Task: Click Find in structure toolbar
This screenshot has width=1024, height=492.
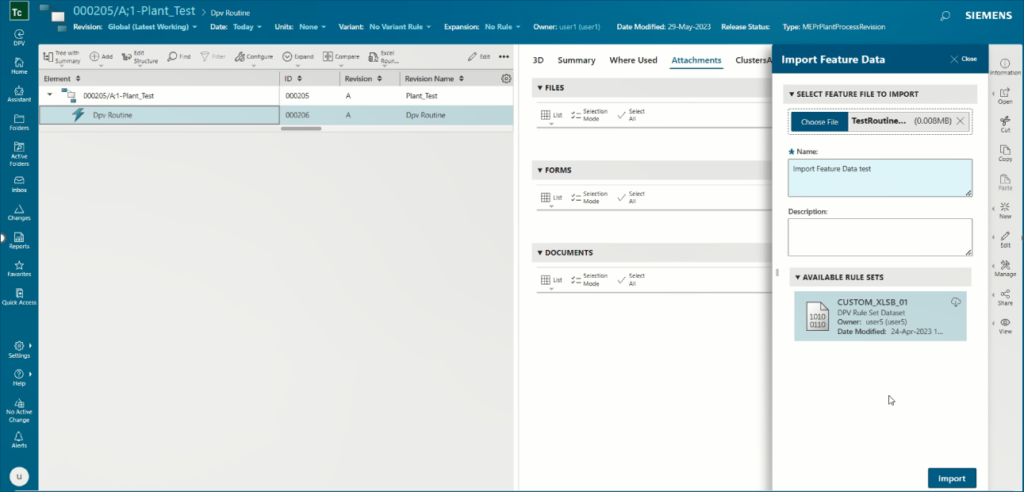Action: (x=179, y=57)
